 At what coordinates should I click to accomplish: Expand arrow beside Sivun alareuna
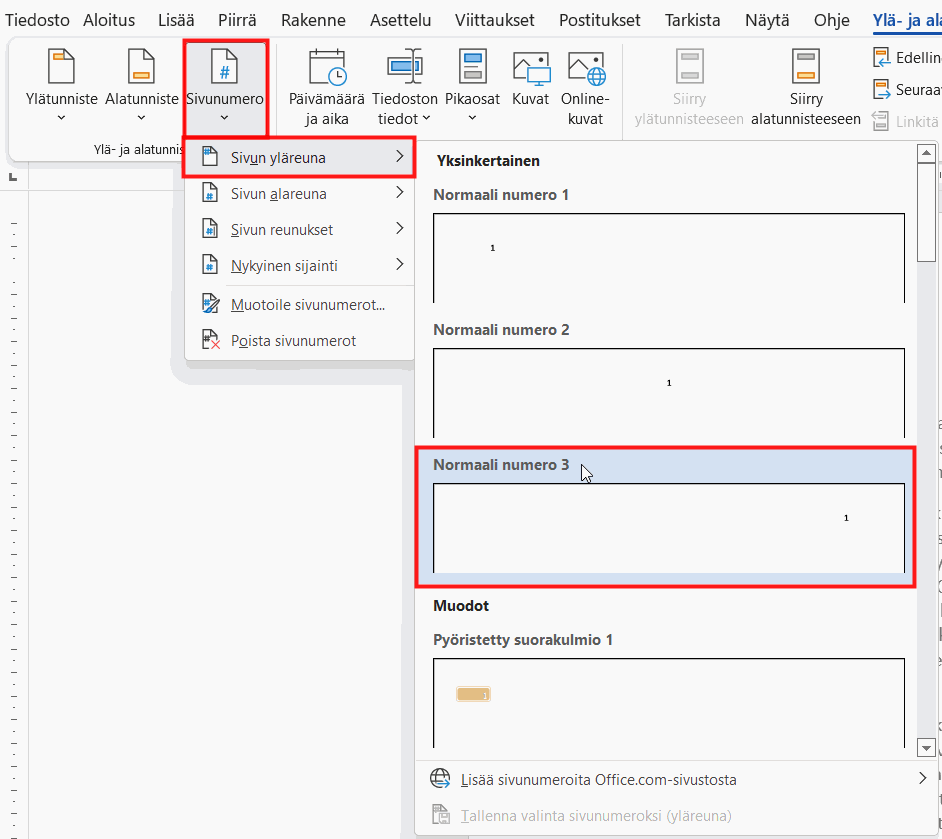coord(400,193)
